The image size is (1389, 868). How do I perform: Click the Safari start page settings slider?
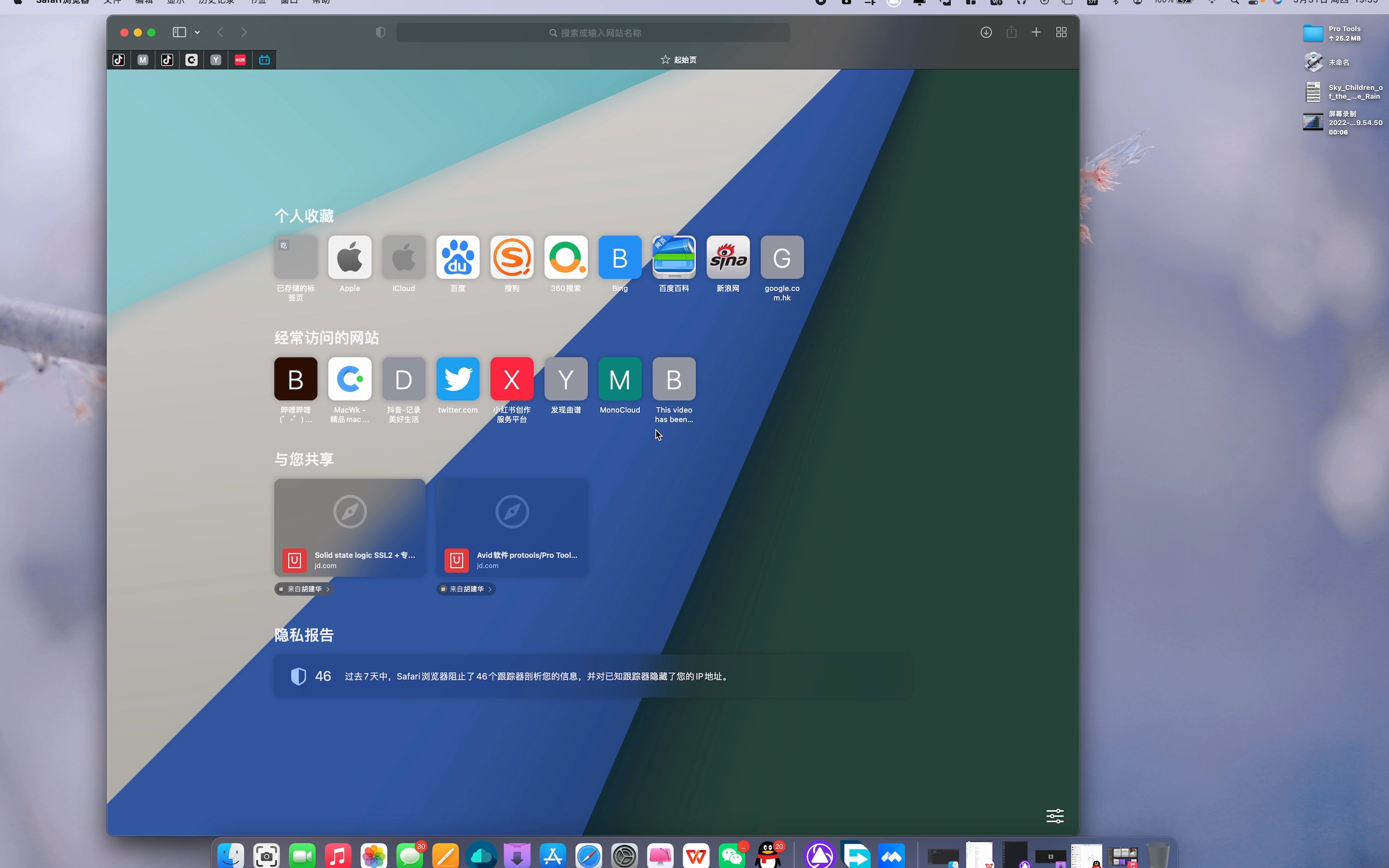1055,815
